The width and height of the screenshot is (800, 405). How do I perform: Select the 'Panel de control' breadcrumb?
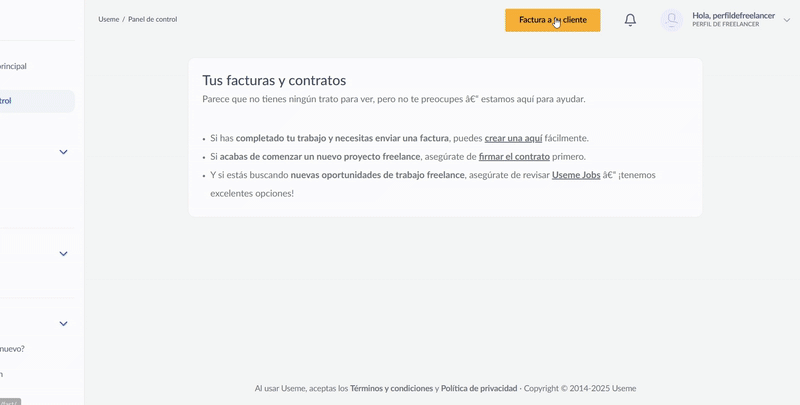(152, 19)
